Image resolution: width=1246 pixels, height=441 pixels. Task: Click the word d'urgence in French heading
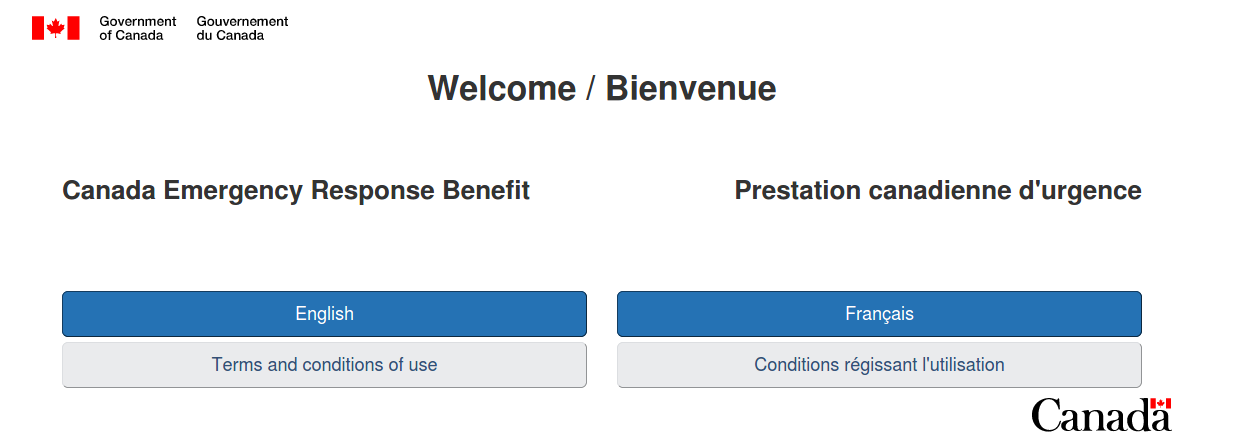point(1083,190)
